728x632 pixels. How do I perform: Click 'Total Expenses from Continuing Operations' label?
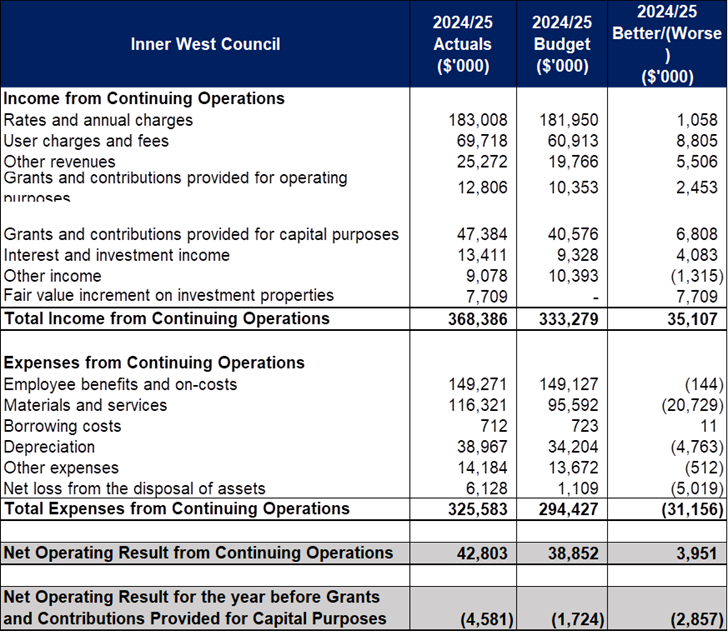coord(176,509)
